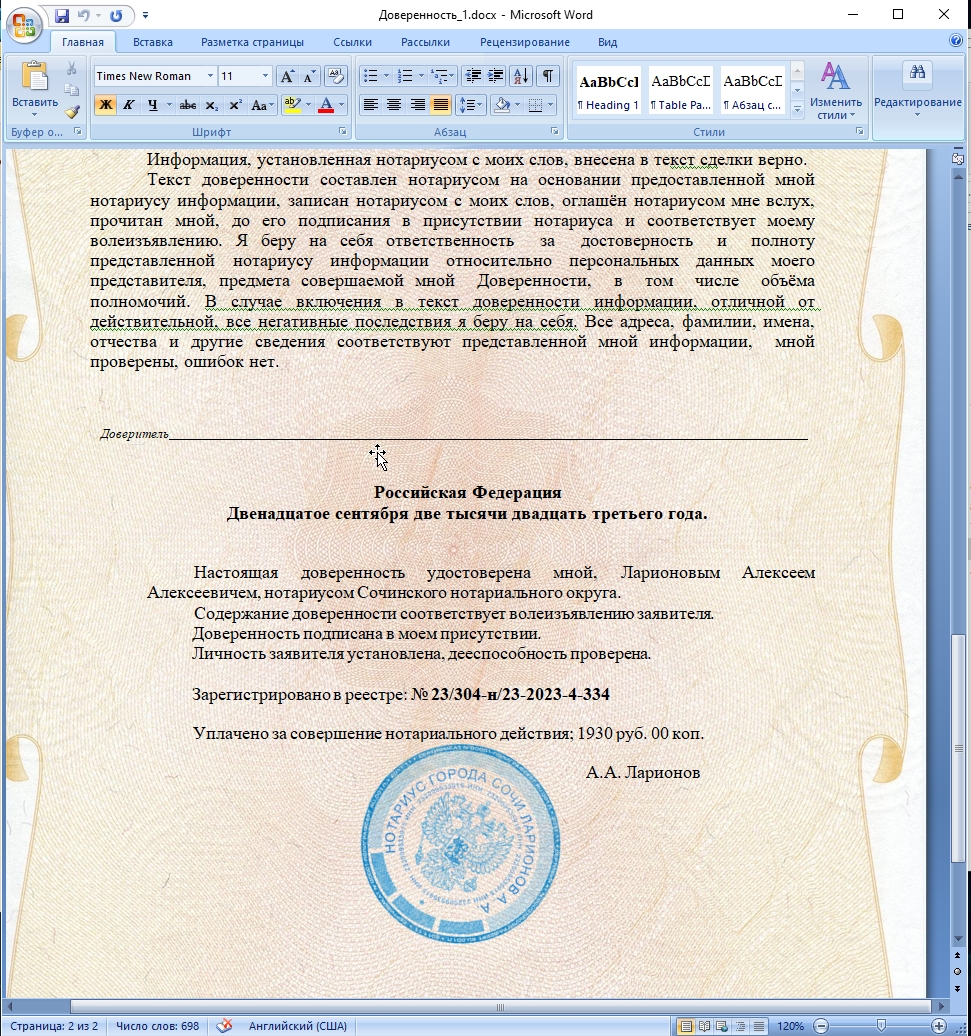Open borders dropdown
The height and width of the screenshot is (1036, 971).
(550, 105)
